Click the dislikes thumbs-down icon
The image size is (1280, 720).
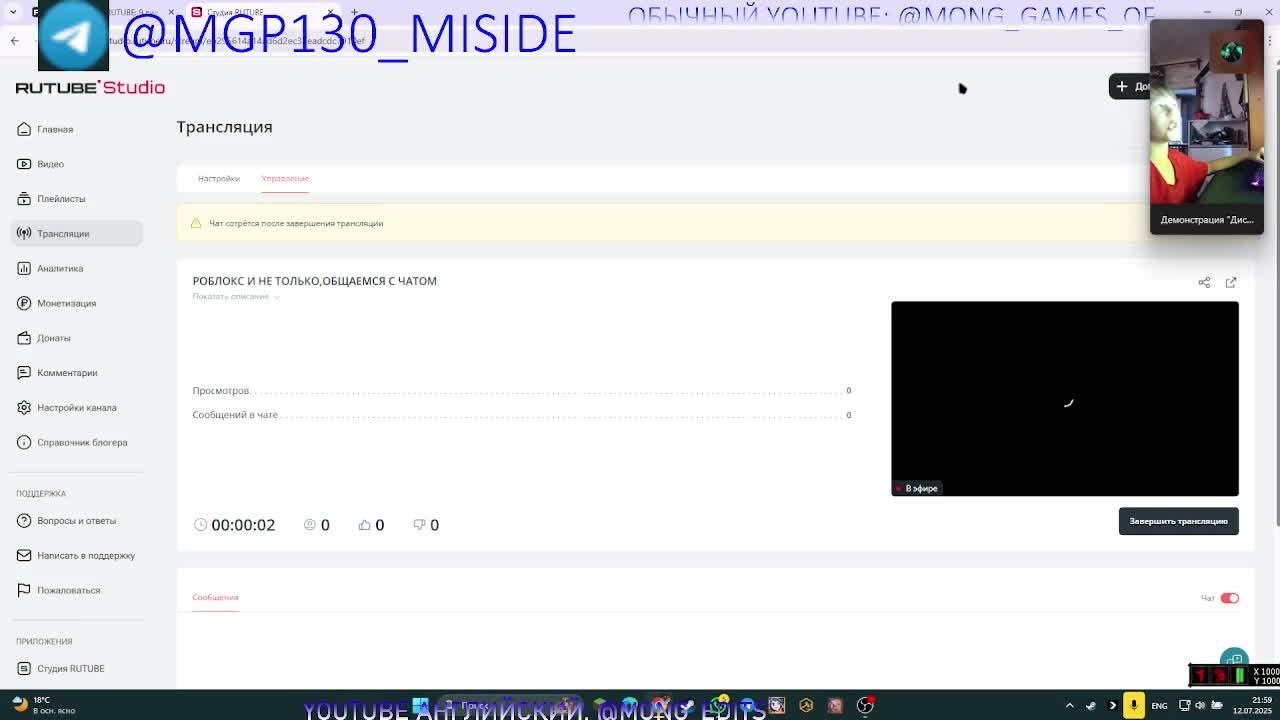pos(419,525)
